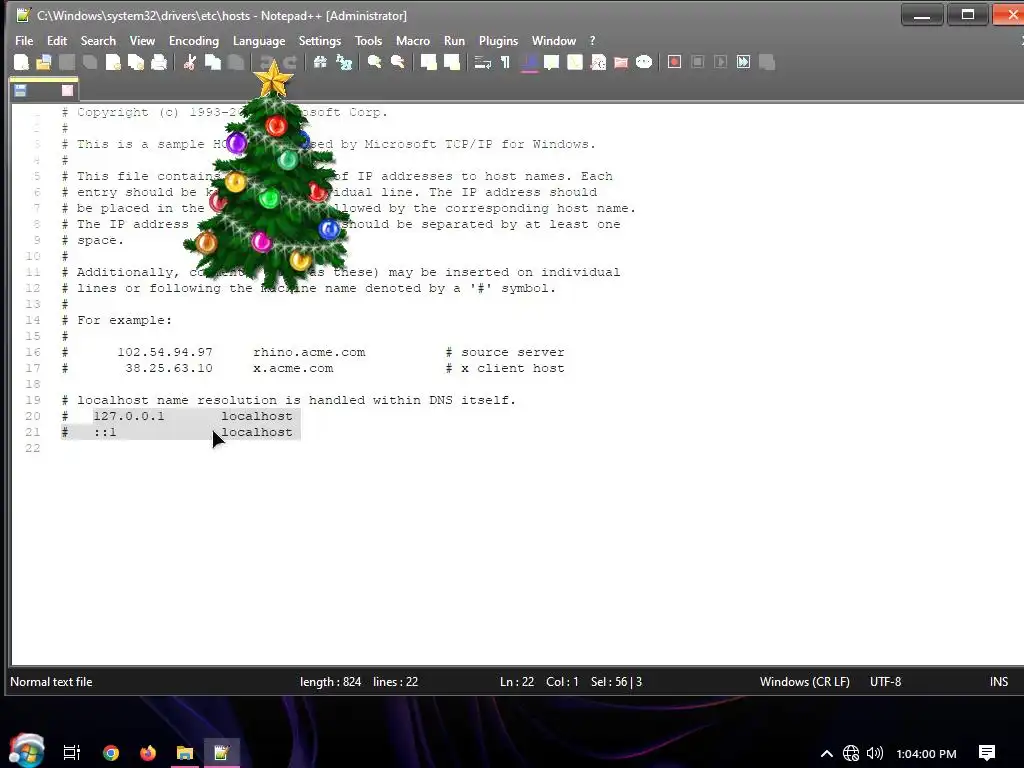This screenshot has width=1024, height=768.
Task: Close current document using toolbar icon
Action: 113,62
